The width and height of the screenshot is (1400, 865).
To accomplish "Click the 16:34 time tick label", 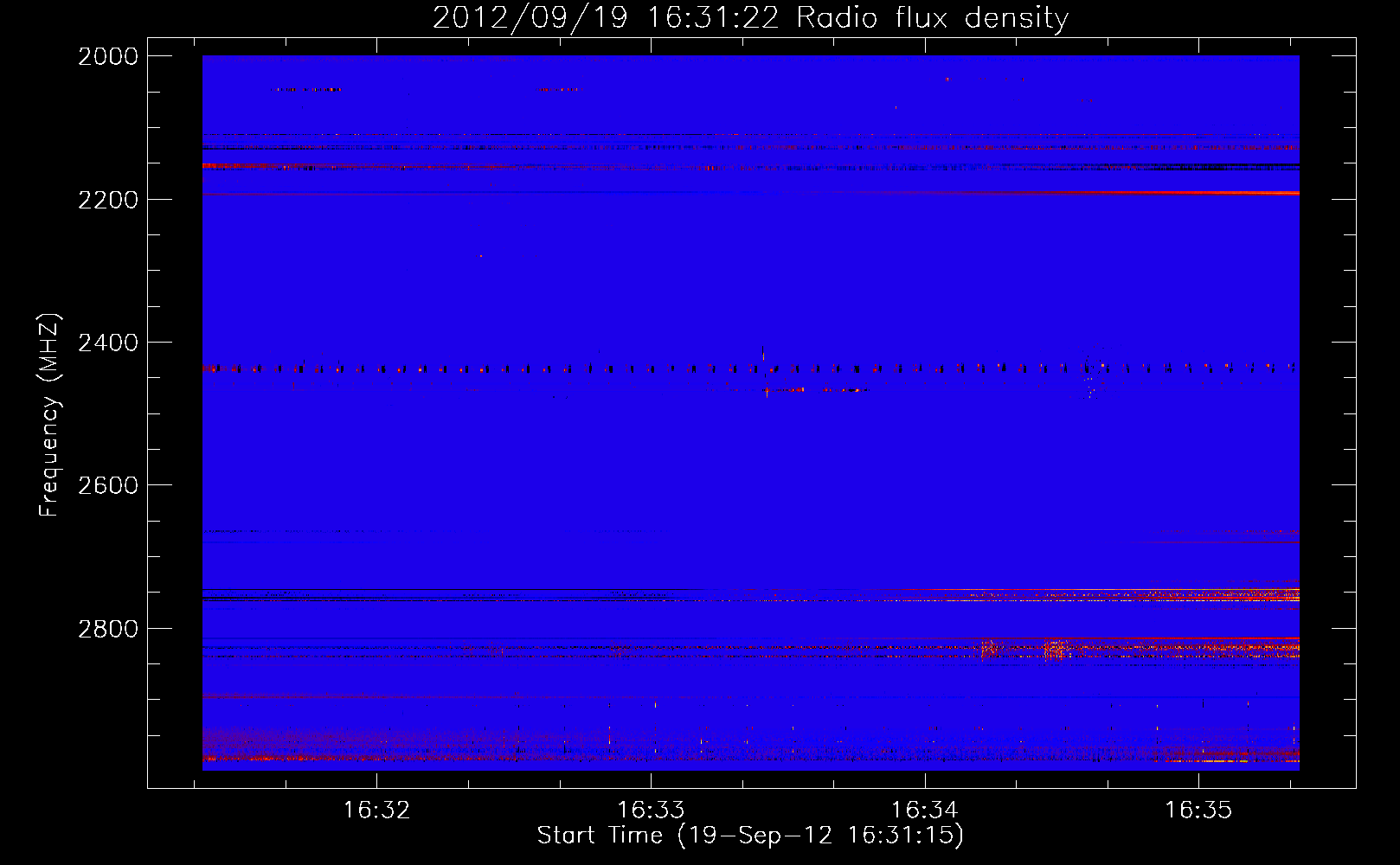I will [x=925, y=810].
